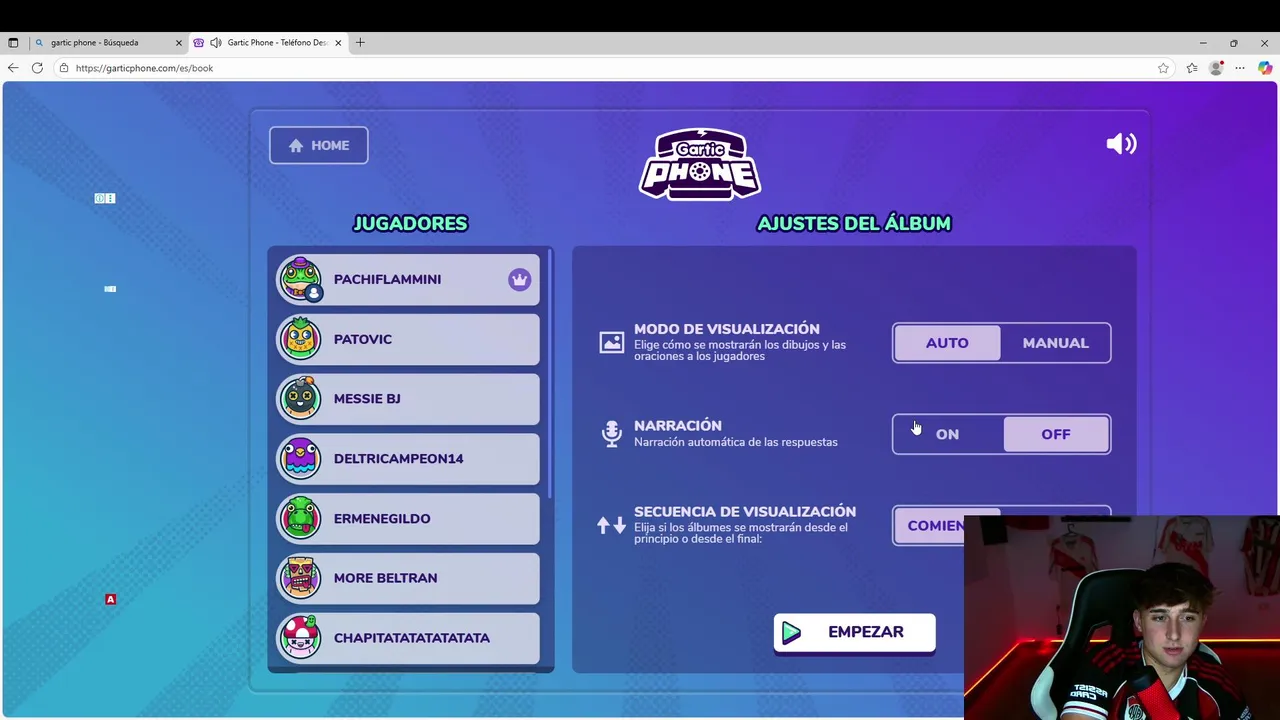
Task: Click the up-down arrows sequence icon
Action: pos(611,525)
